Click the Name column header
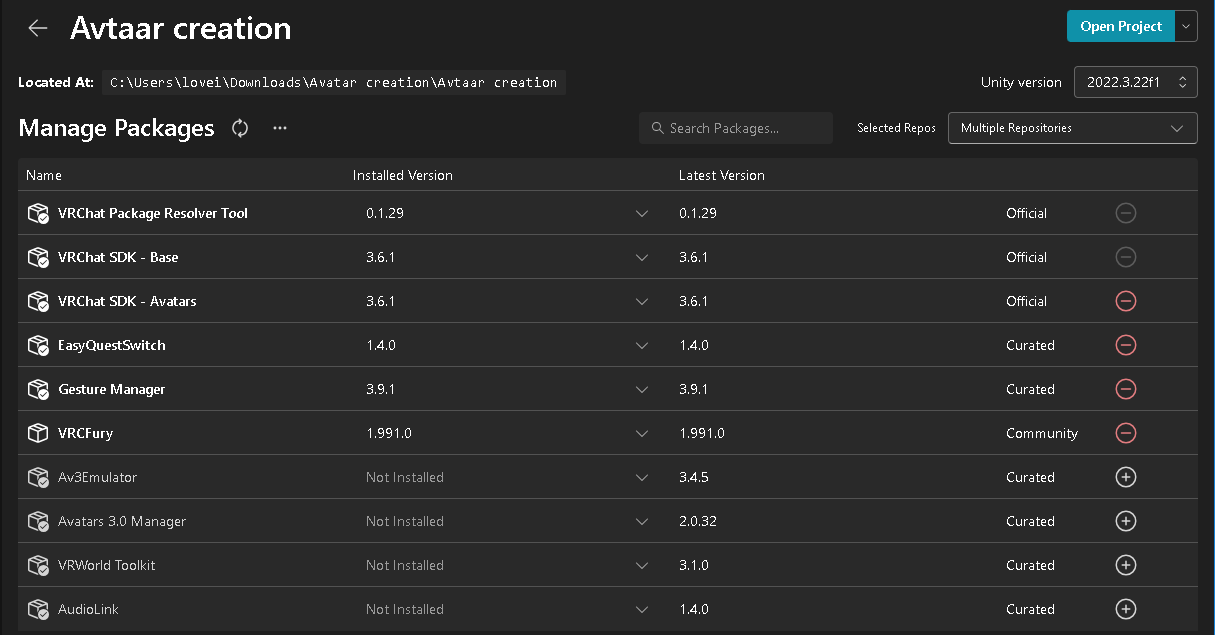 44,175
